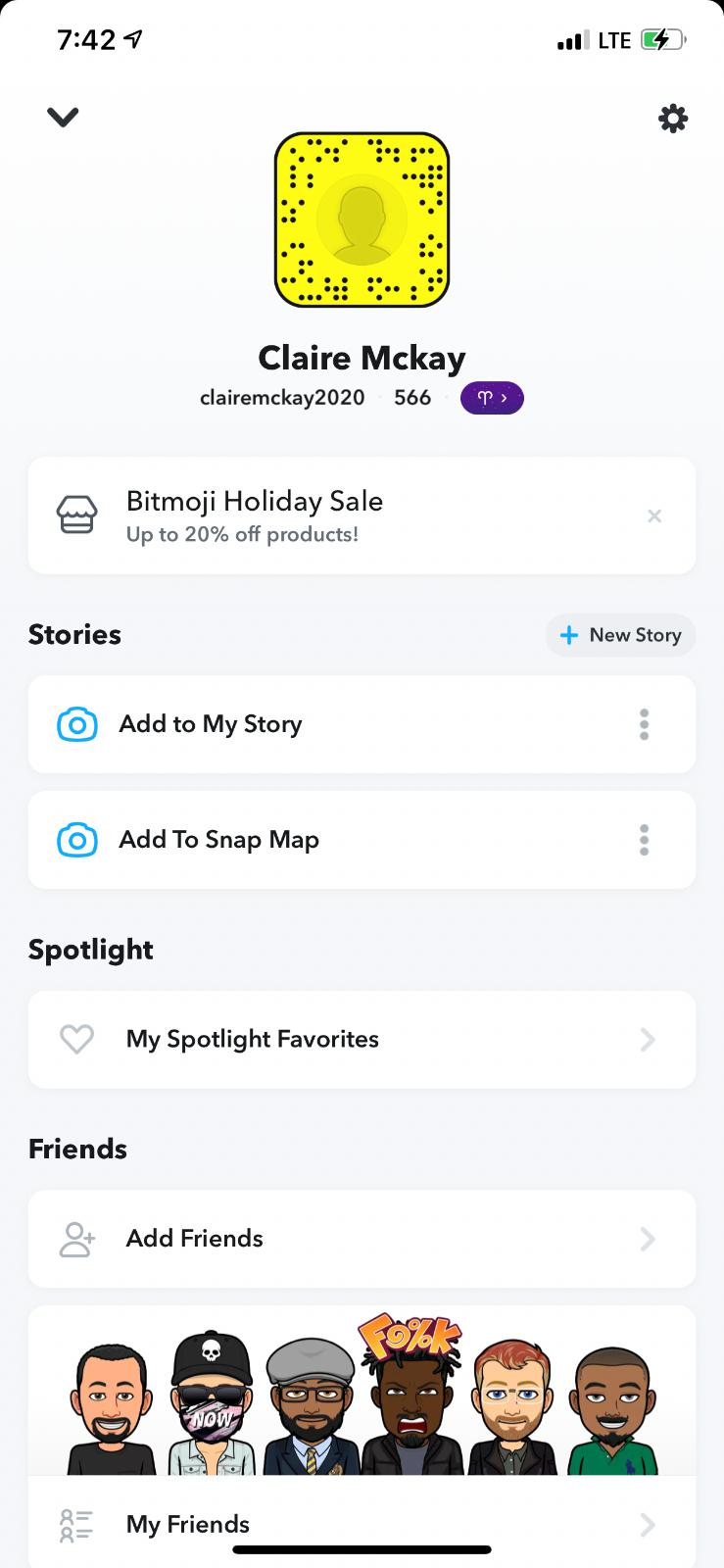The image size is (724, 1568).
Task: Open Add Friends row
Action: [x=362, y=1239]
